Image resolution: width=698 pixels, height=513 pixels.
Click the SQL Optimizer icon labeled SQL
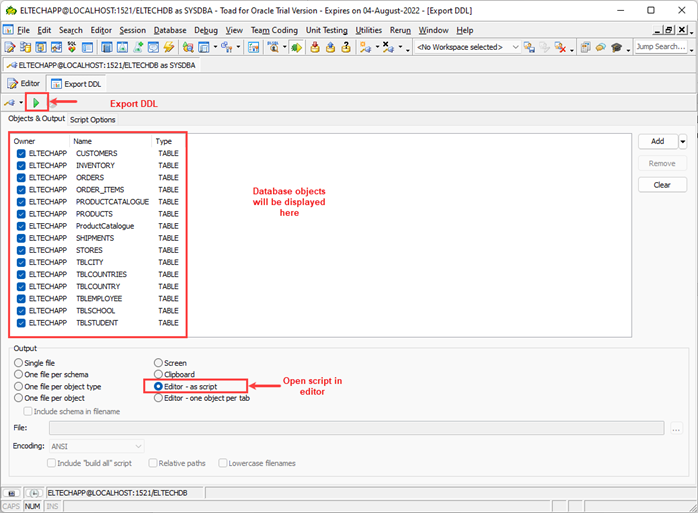[x=71, y=47]
